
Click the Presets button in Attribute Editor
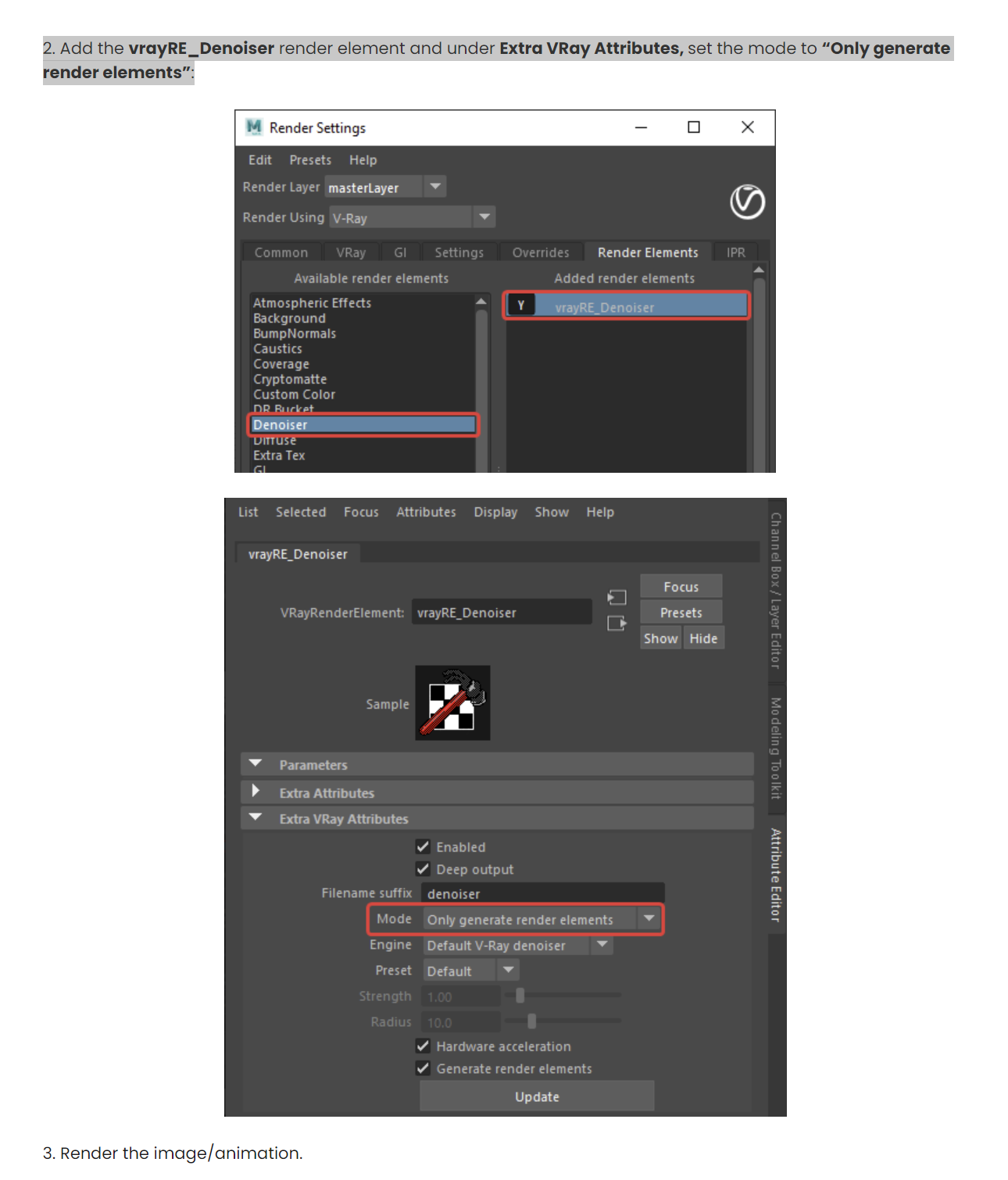point(681,613)
